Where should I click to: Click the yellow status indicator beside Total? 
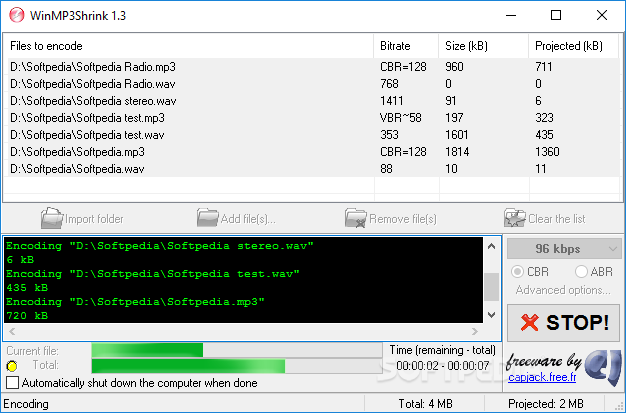point(12,365)
